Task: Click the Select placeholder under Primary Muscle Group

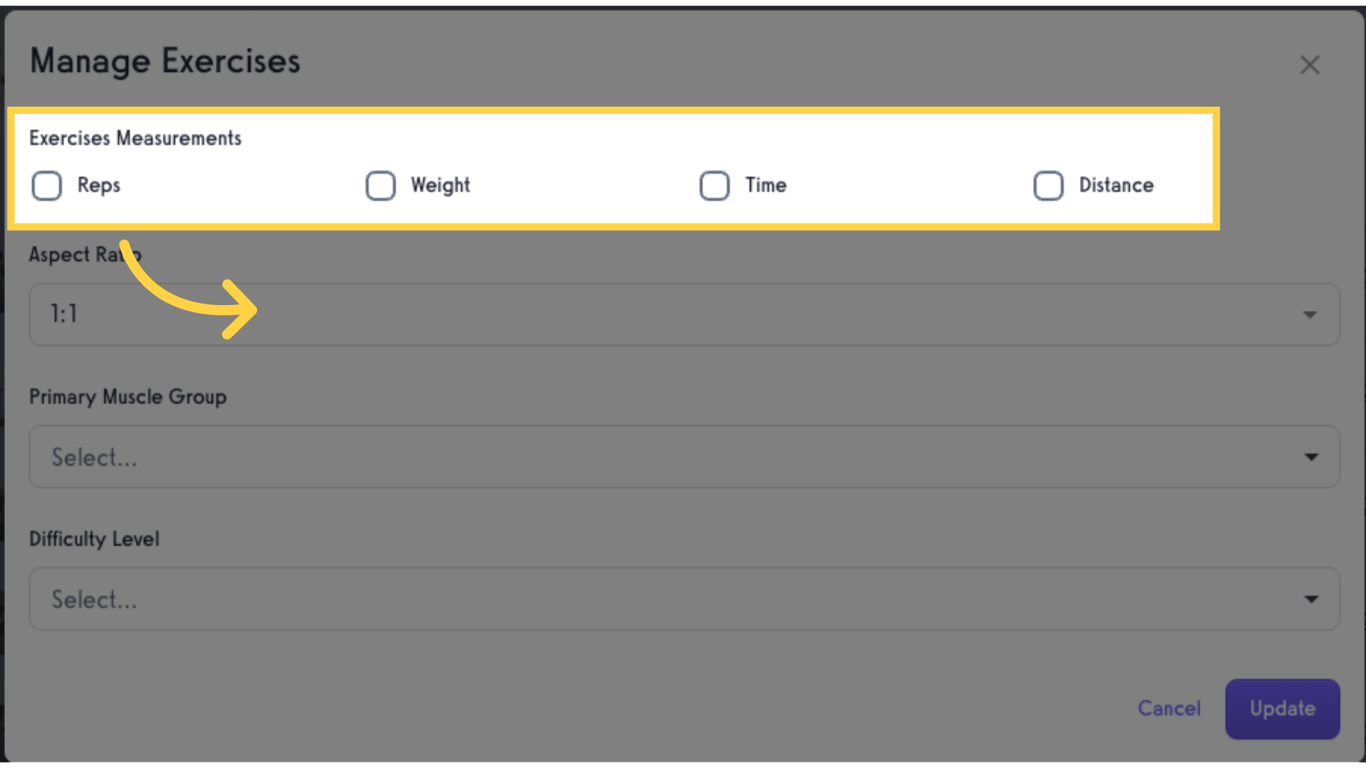Action: (x=95, y=456)
